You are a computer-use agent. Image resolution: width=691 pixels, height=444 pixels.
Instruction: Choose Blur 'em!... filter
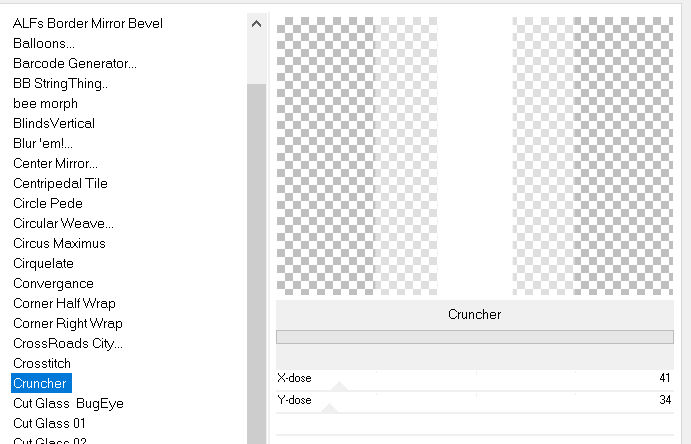(43, 143)
